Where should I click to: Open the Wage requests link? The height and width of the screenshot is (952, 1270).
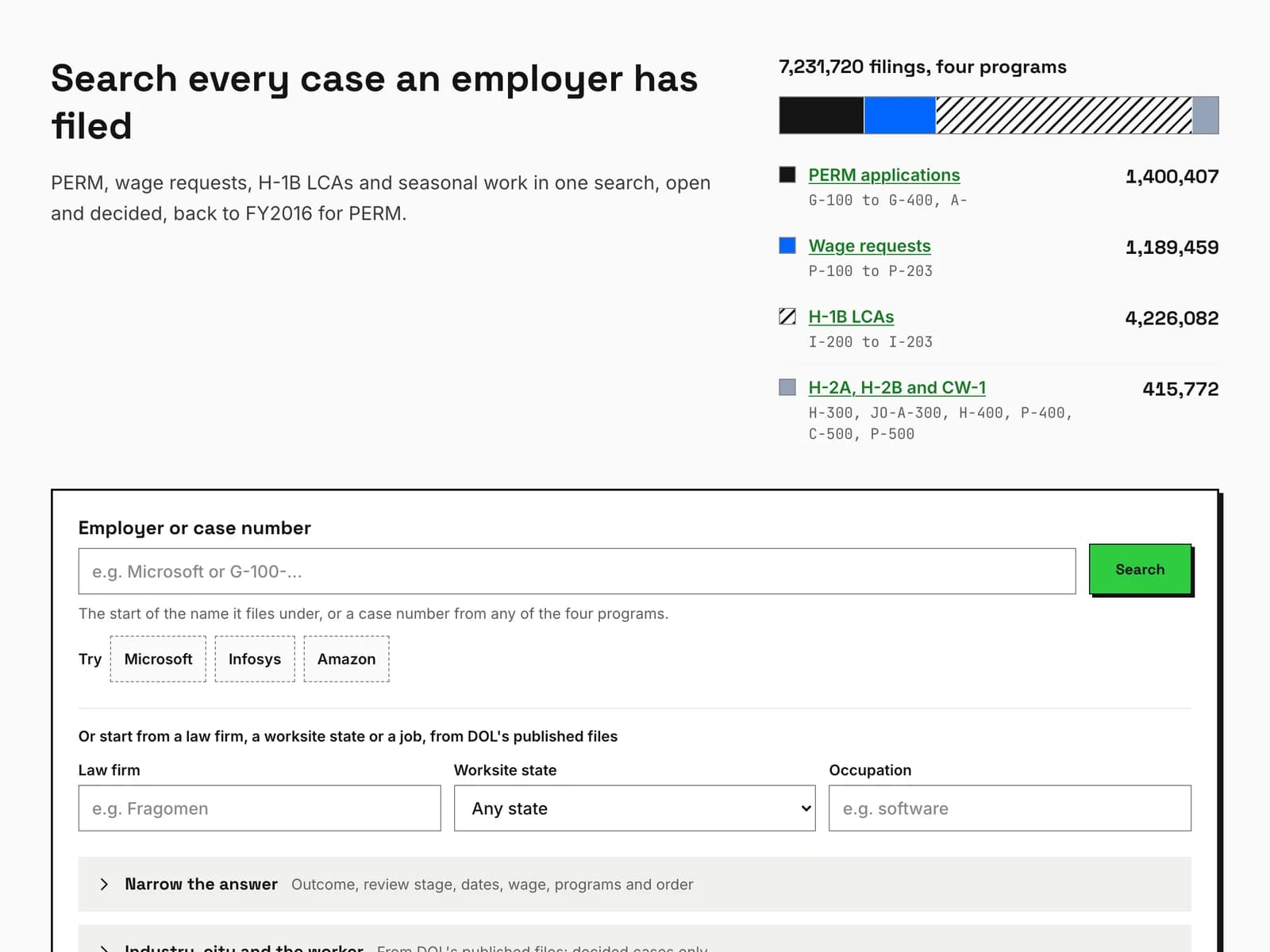869,246
